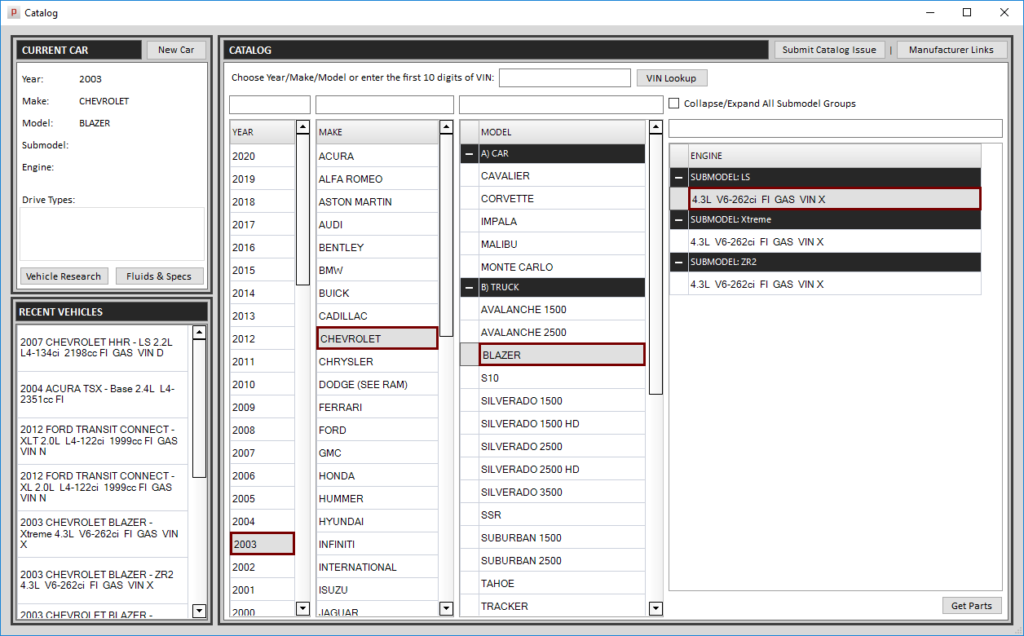Click the Recent Vehicles scroll-up arrow
Image resolution: width=1024 pixels, height=636 pixels.
tap(199, 332)
